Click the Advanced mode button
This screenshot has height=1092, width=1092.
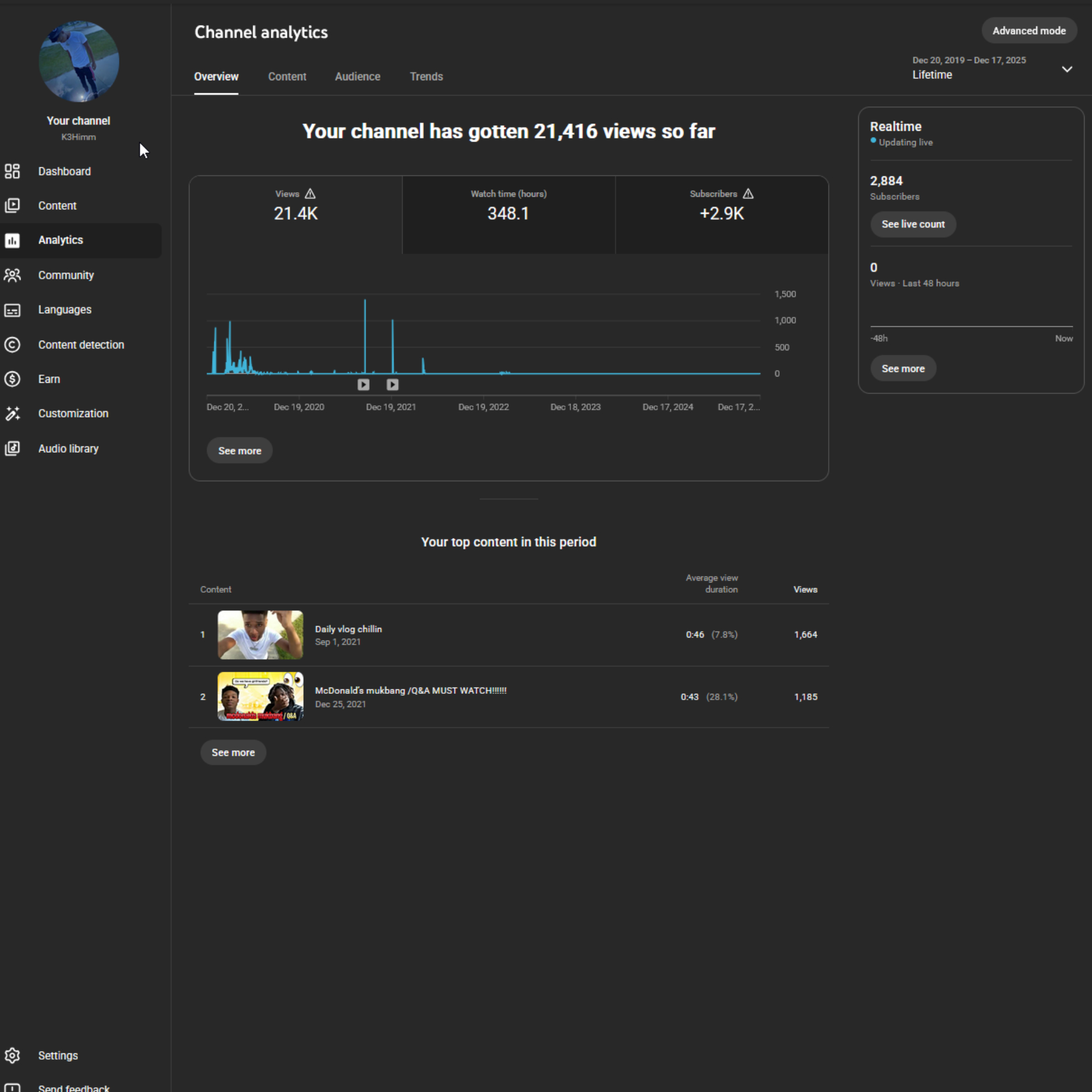[x=1029, y=31]
